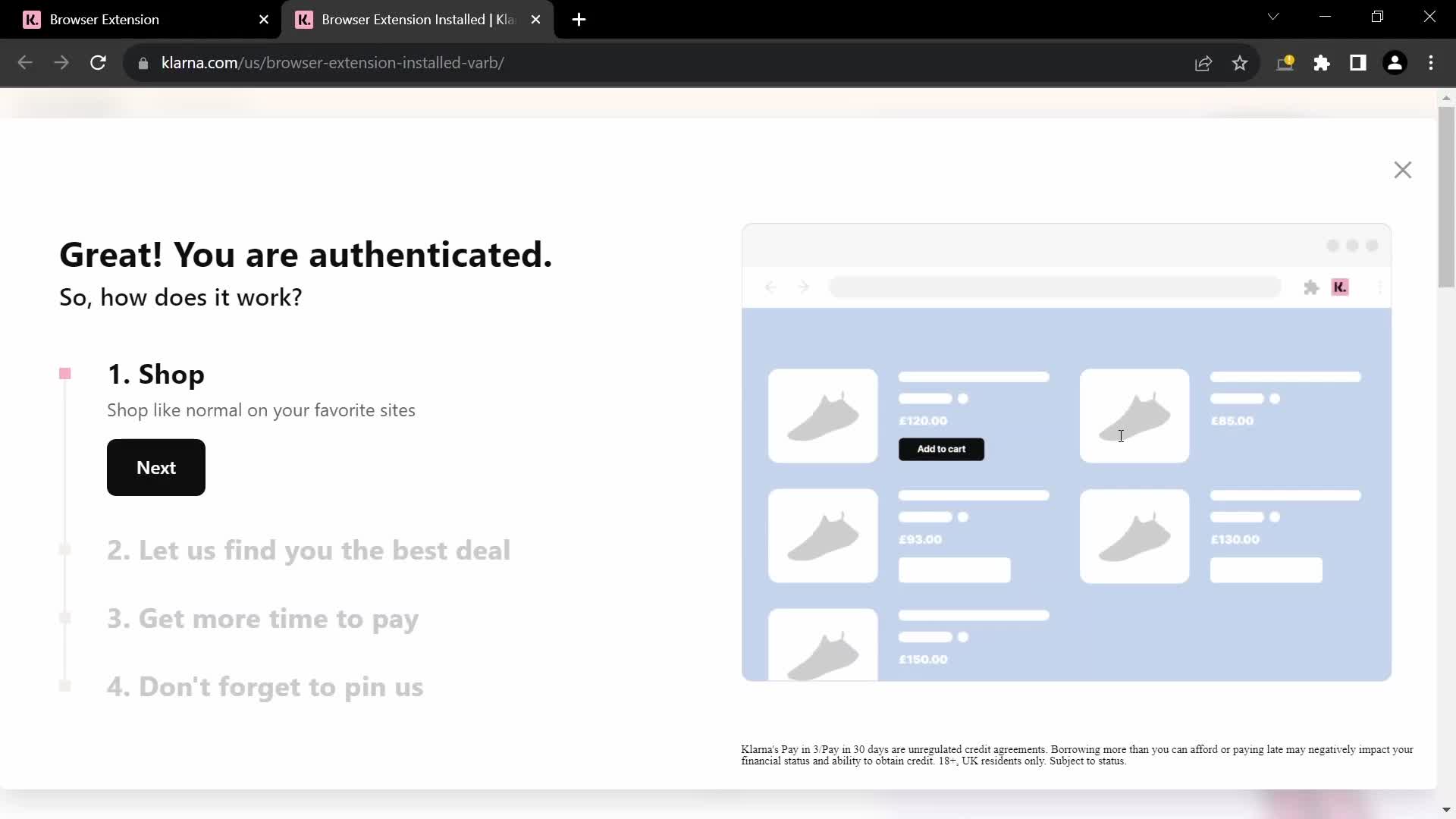This screenshot has width=1456, height=819.
Task: Click the £150.00 price label
Action: click(923, 660)
